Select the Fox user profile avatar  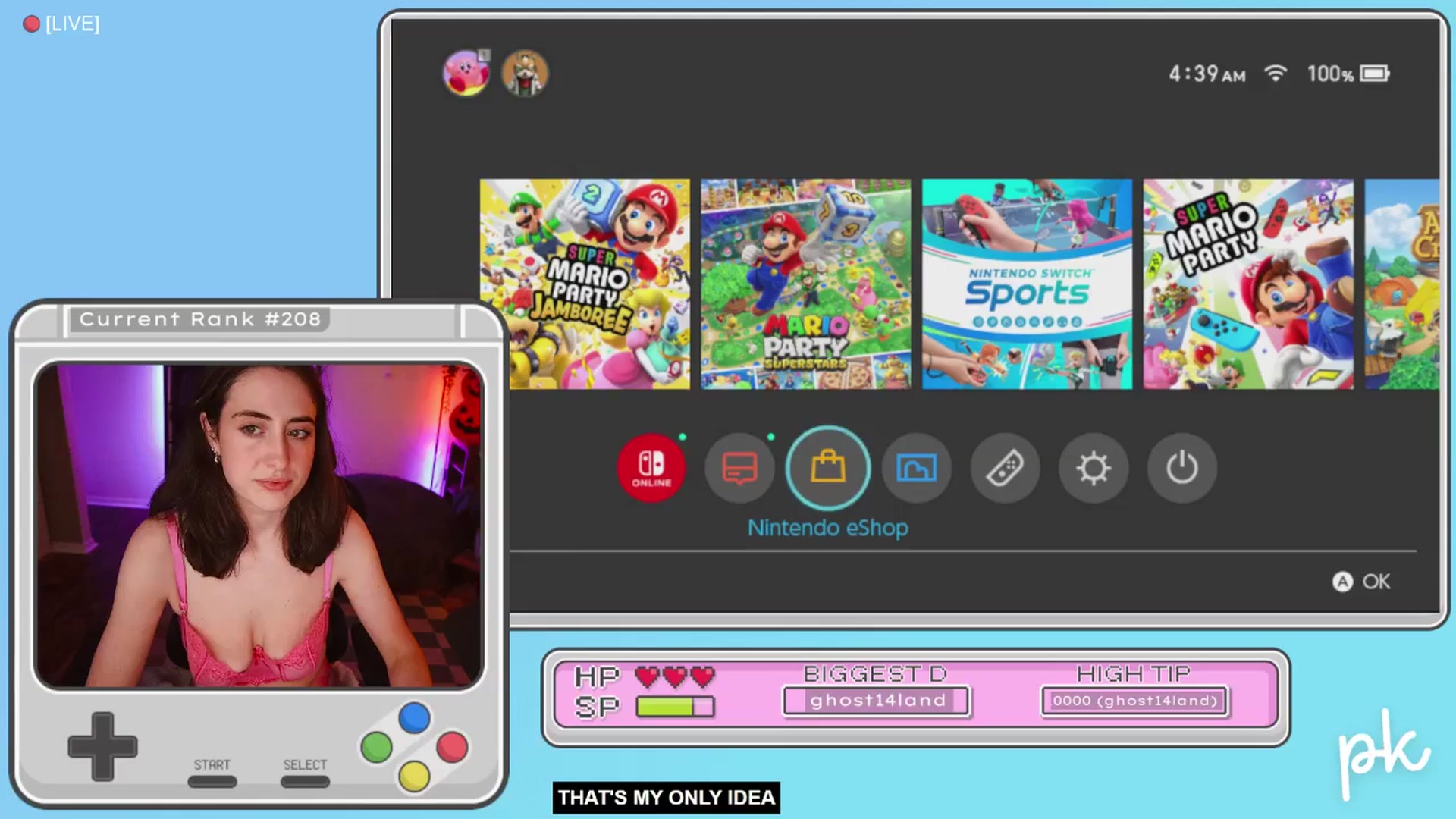(x=525, y=74)
